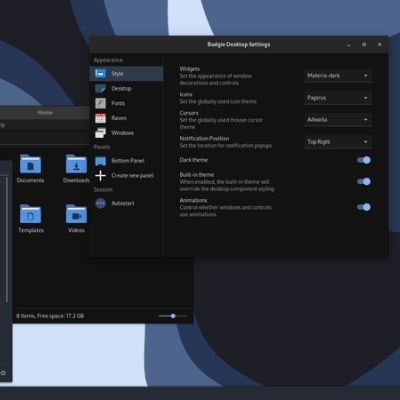Screen dimensions: 400x400
Task: Select the Windows settings icon
Action: pyautogui.click(x=100, y=133)
